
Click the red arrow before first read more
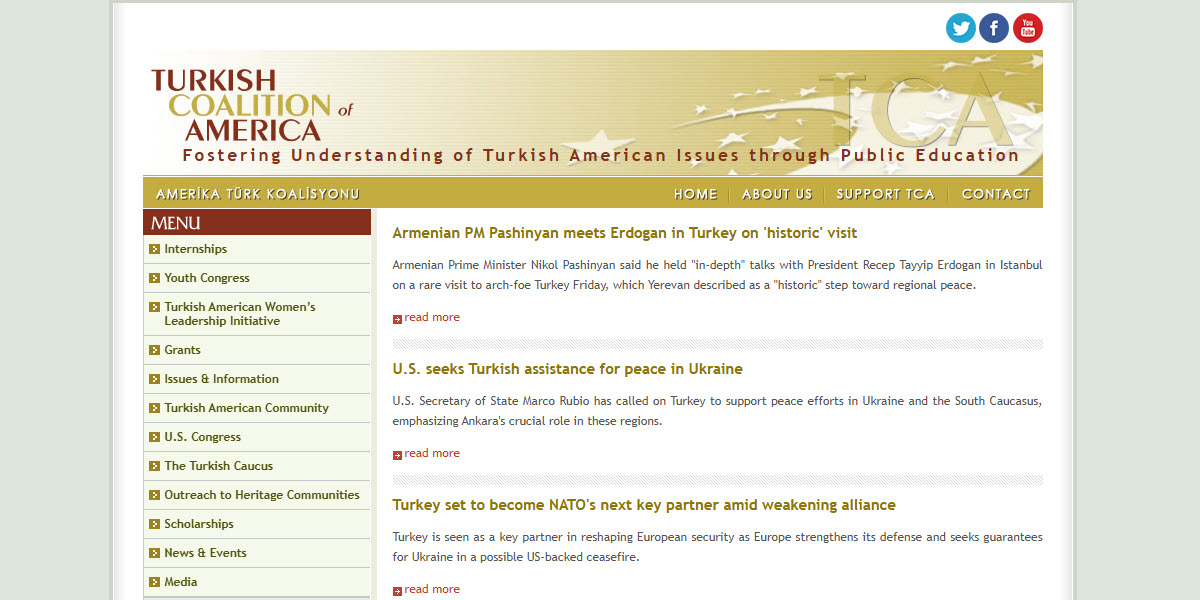point(397,317)
